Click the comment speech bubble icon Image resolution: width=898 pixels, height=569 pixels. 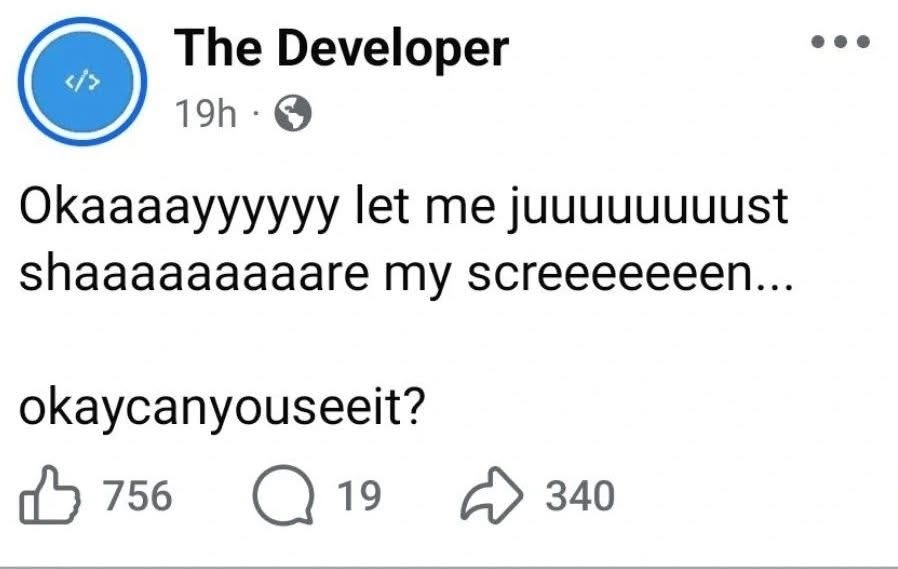[285, 496]
